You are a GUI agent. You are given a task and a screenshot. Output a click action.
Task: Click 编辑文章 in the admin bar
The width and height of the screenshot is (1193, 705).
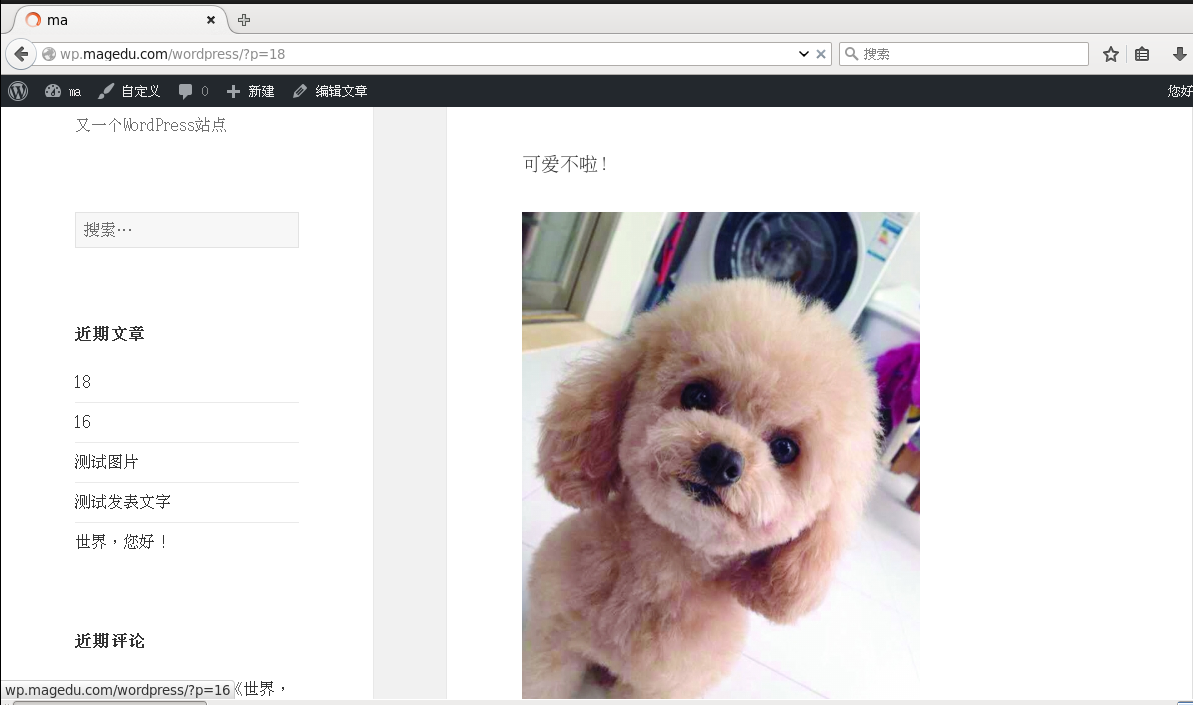[330, 91]
